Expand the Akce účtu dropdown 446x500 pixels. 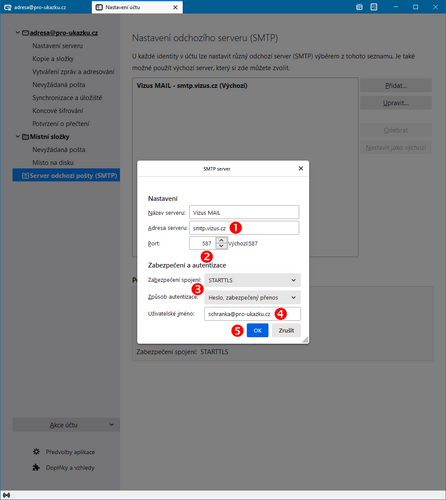coord(66,425)
